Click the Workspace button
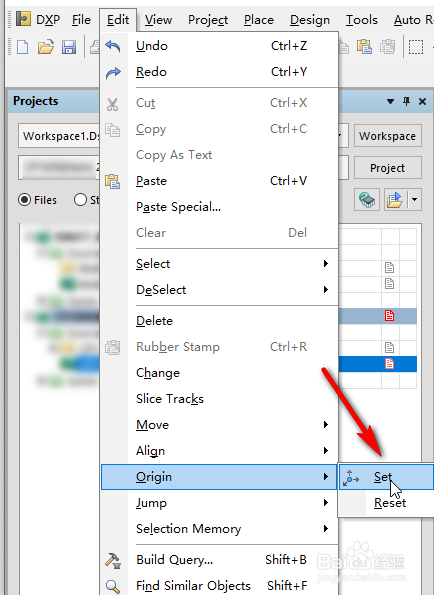The image size is (434, 595). click(388, 136)
